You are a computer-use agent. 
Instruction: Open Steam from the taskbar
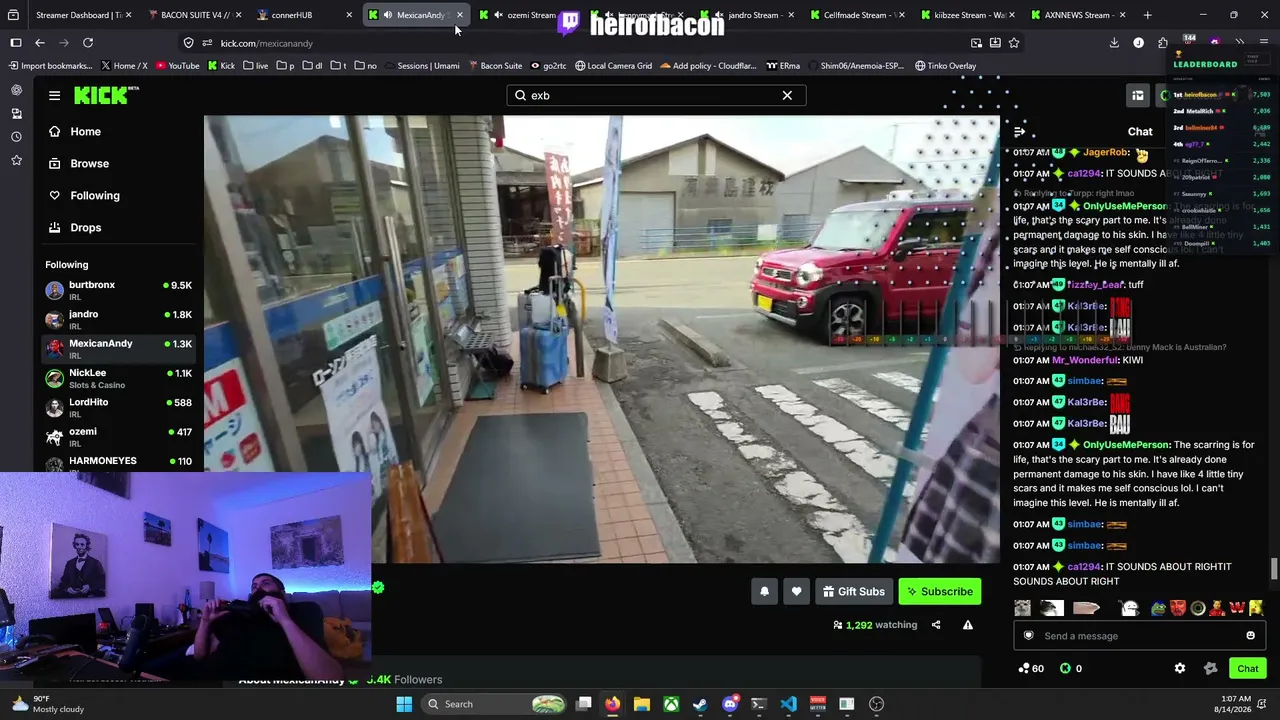pos(700,704)
